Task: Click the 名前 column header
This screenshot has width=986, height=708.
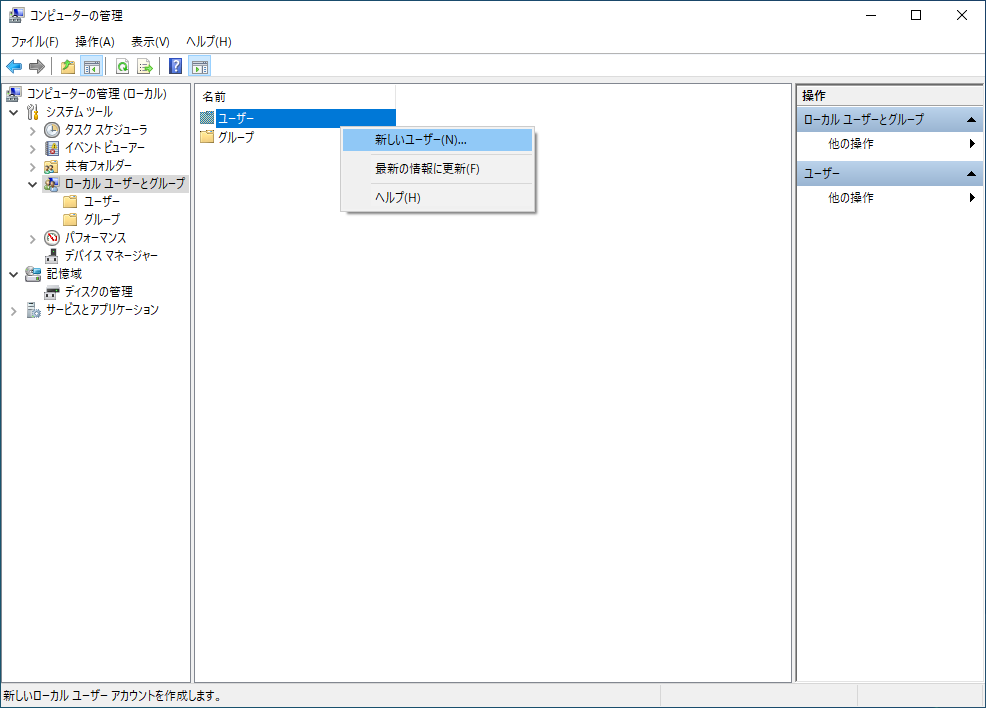Action: [x=296, y=97]
